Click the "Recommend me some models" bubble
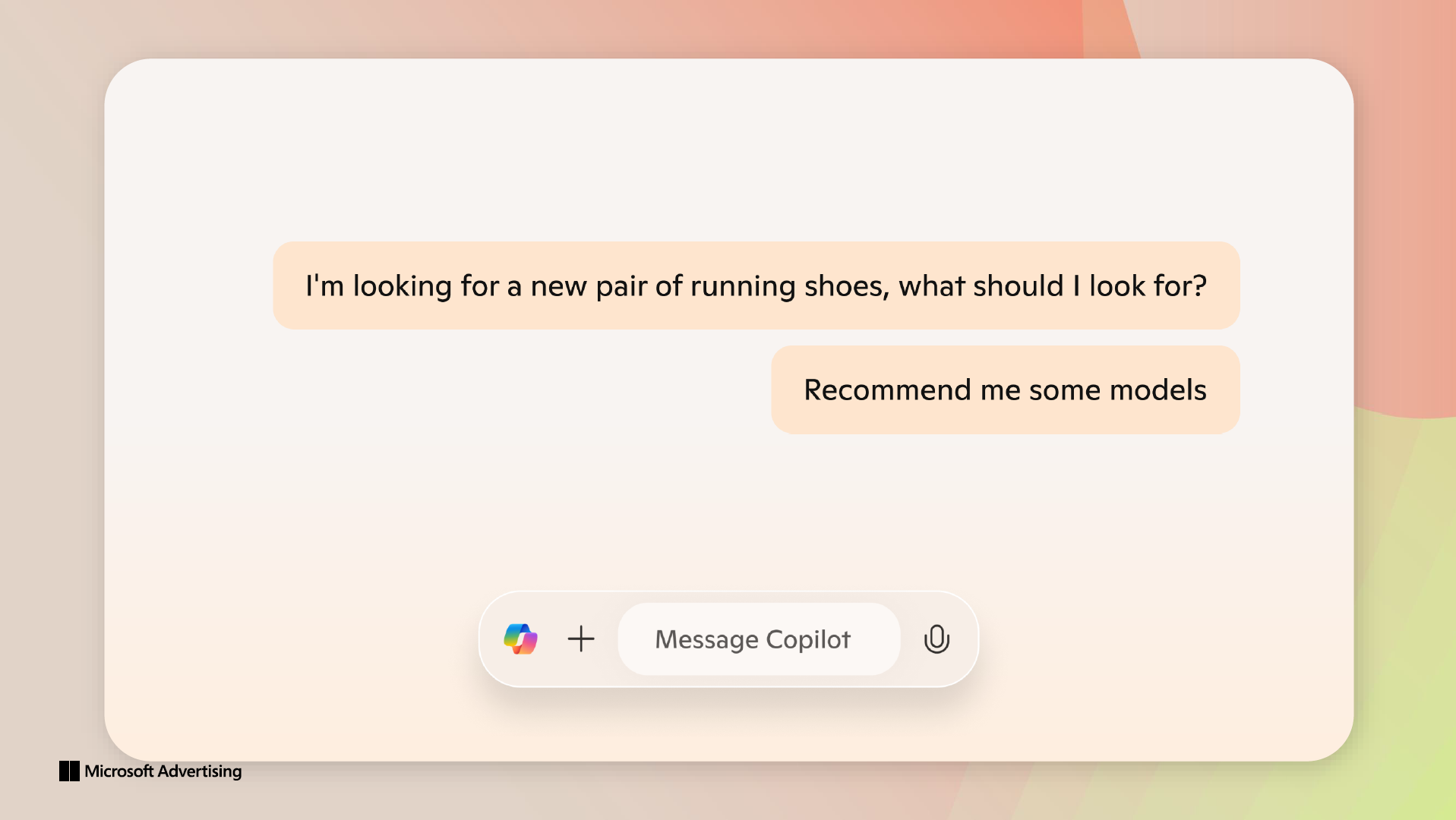 [x=1005, y=390]
